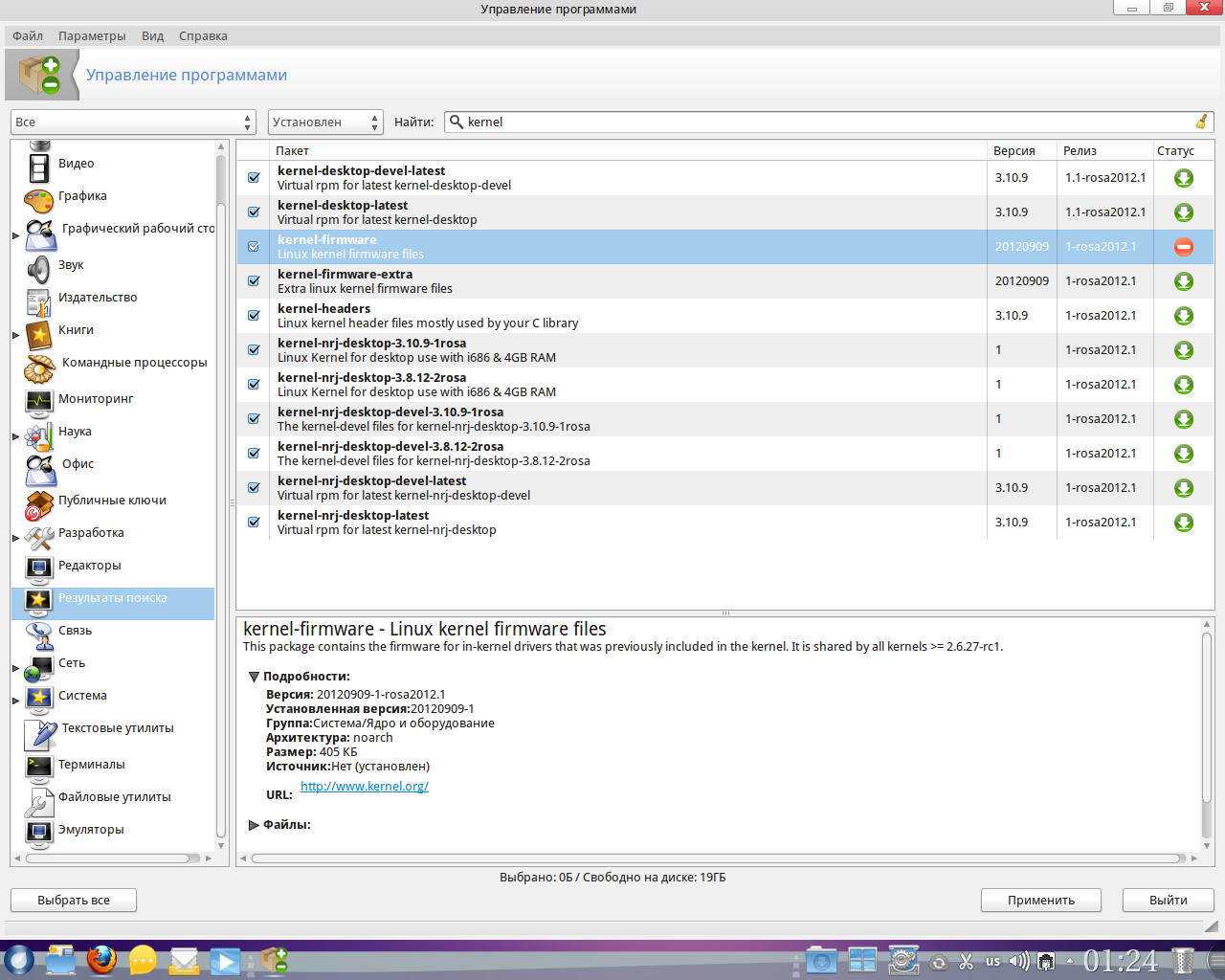This screenshot has height=980, width=1225.
Task: Open the Terminals category icon
Action: point(39,767)
